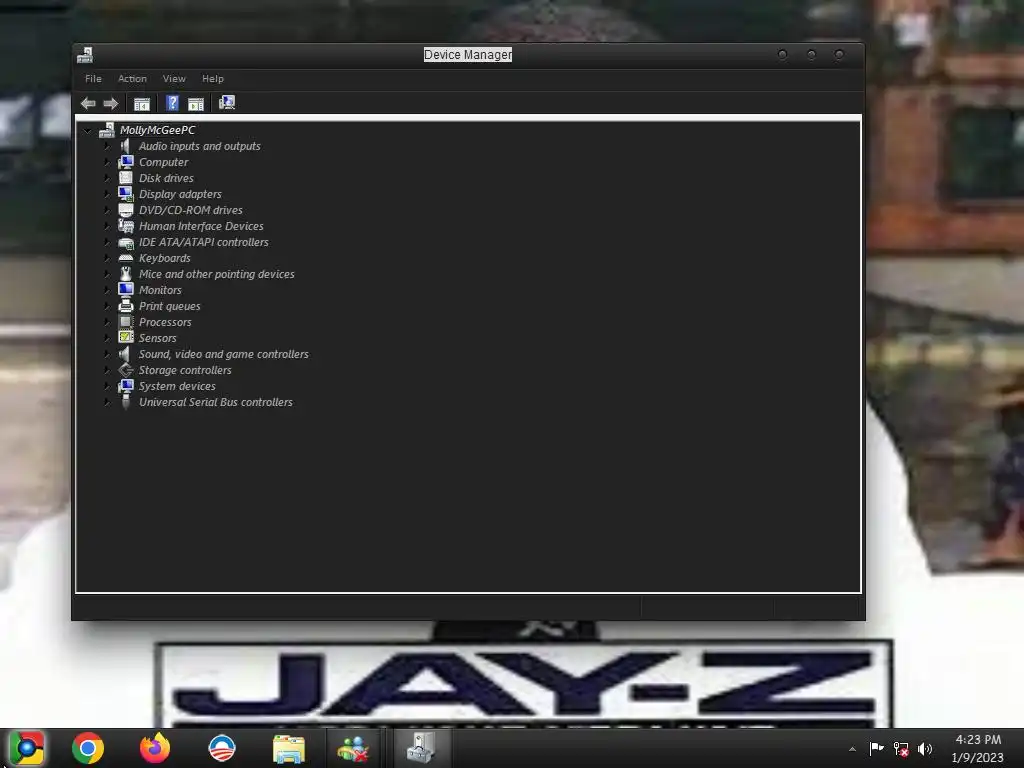1024x768 pixels.
Task: Select 'Sound, video and game controllers' text
Action: pyautogui.click(x=223, y=354)
